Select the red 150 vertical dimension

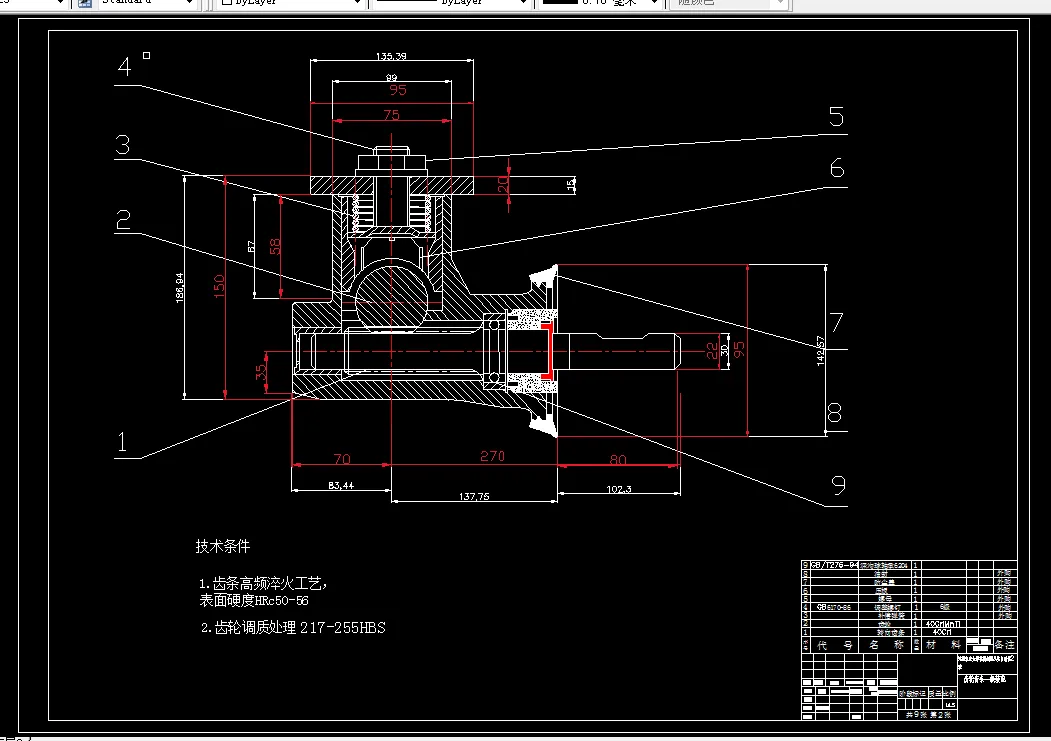pos(219,286)
